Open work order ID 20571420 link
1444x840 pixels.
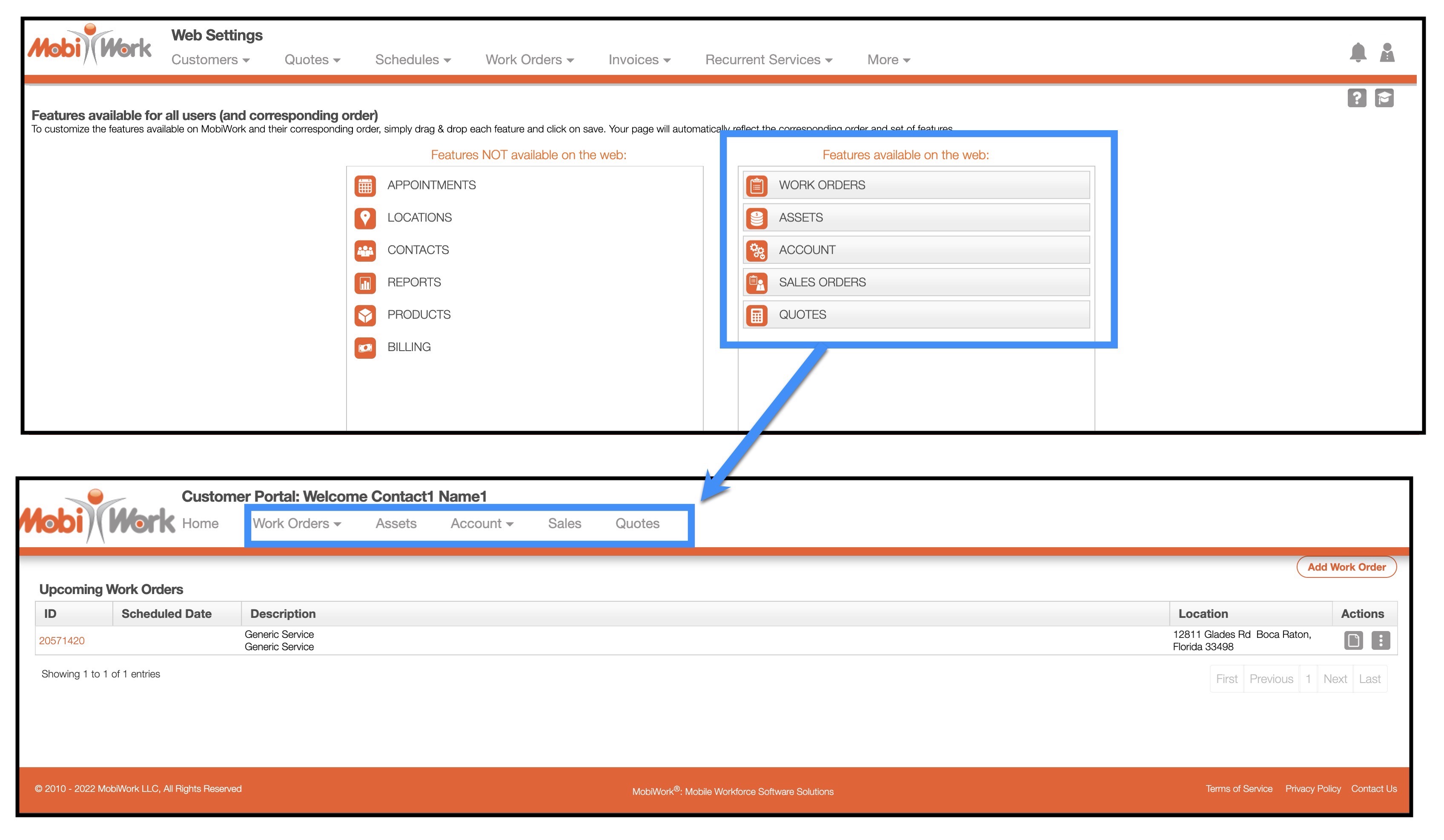62,641
